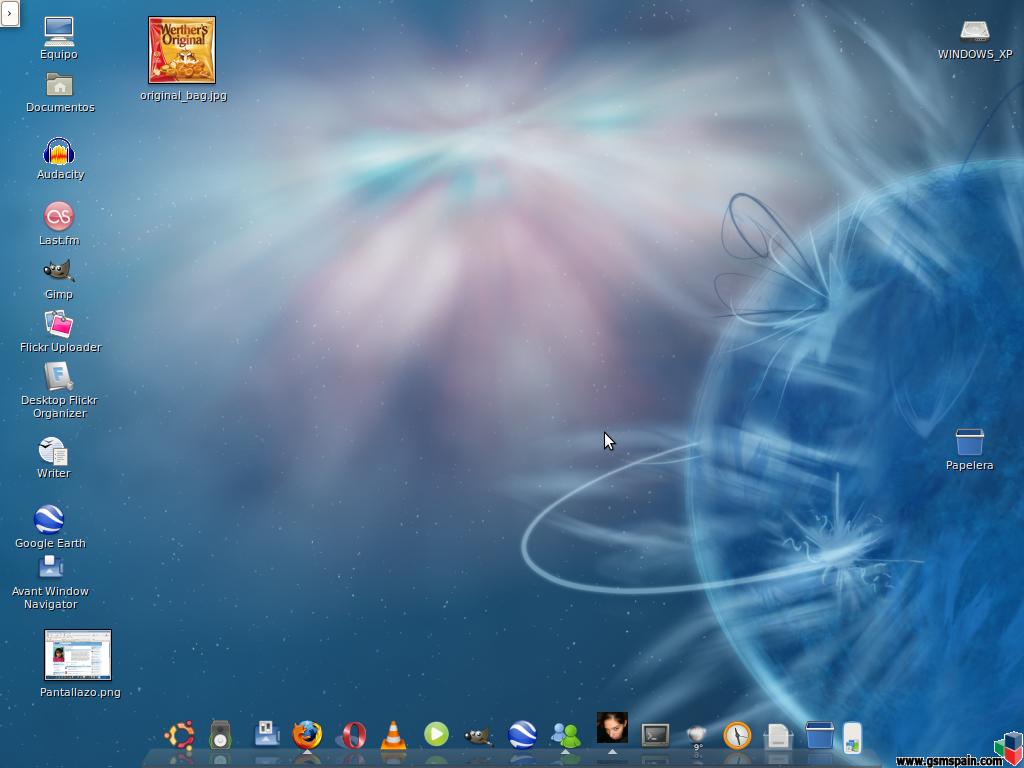Click the white device icon at the dock end
This screenshot has height=768, width=1024.
pyautogui.click(x=852, y=737)
